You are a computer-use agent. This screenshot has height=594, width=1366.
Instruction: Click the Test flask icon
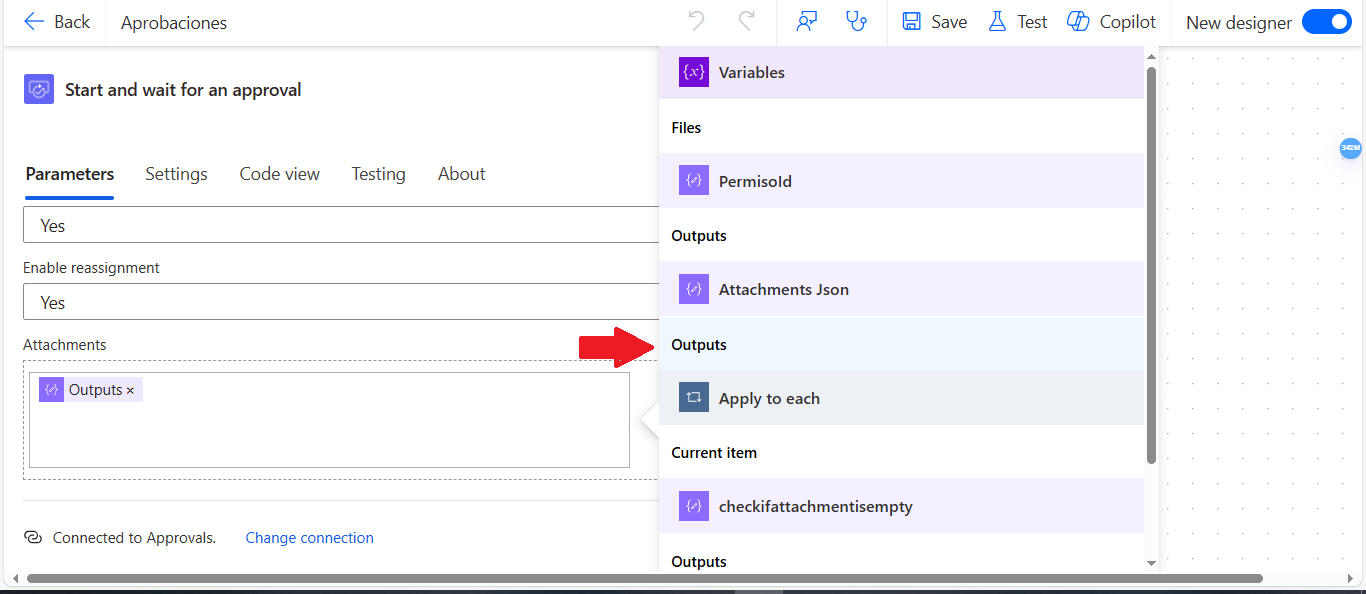tap(997, 21)
